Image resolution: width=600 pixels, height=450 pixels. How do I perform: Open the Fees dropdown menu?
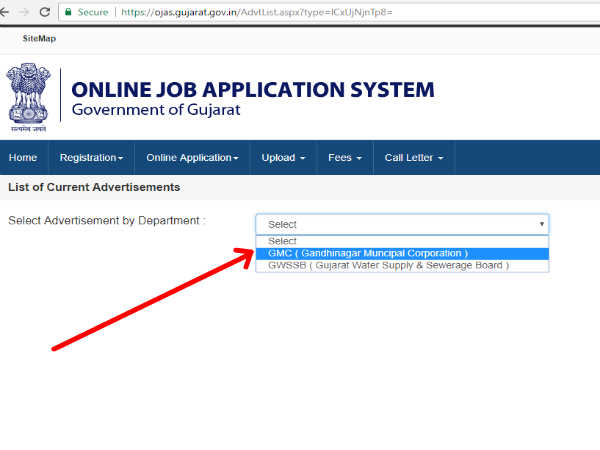(x=345, y=158)
